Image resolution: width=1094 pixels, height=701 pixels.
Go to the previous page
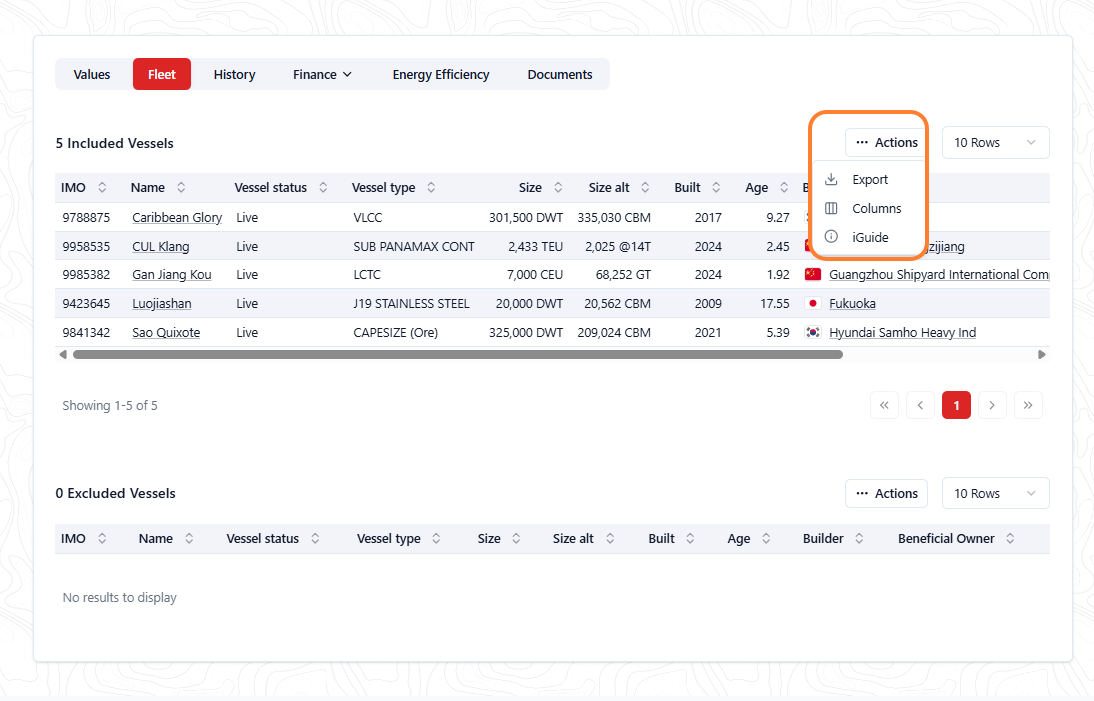pyautogui.click(x=920, y=405)
